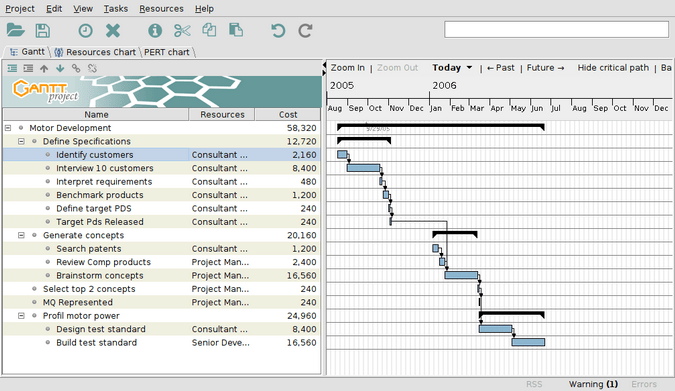Switch to the PERT chart tab
Image resolution: width=675 pixels, height=391 pixels.
coord(167,52)
